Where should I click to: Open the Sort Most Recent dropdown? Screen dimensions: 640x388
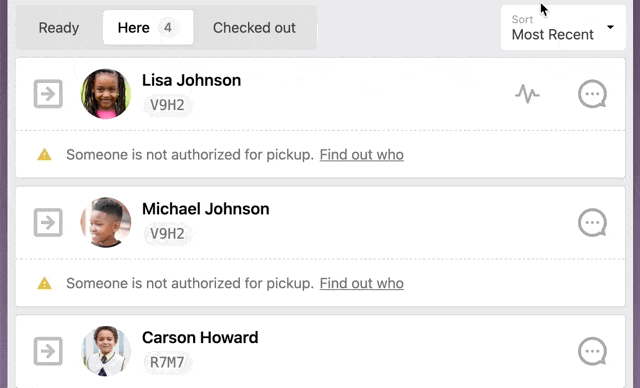pos(563,28)
